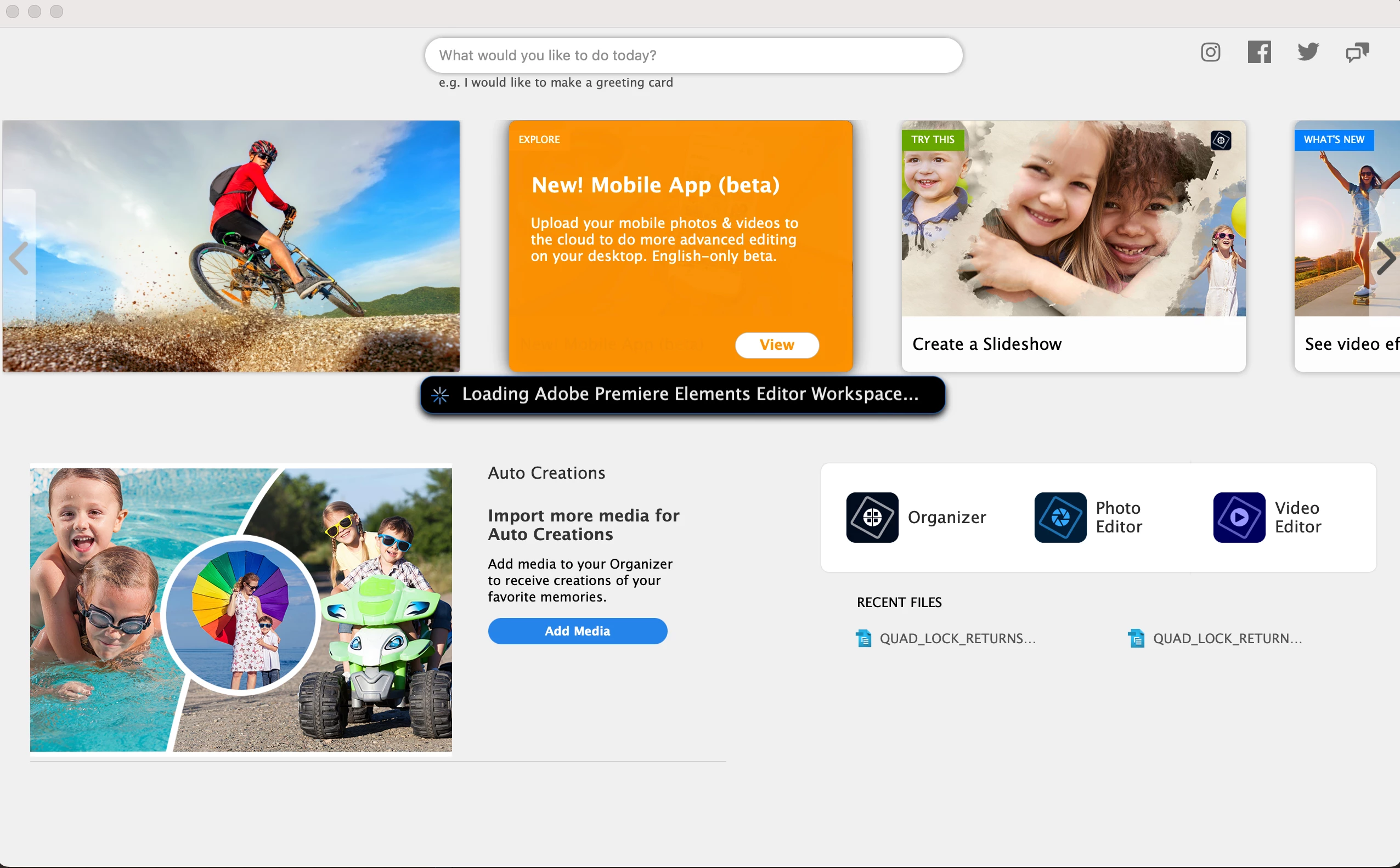Open the first QUAD_LOCK_RETURNS recent file
1400x868 pixels.
point(957,638)
